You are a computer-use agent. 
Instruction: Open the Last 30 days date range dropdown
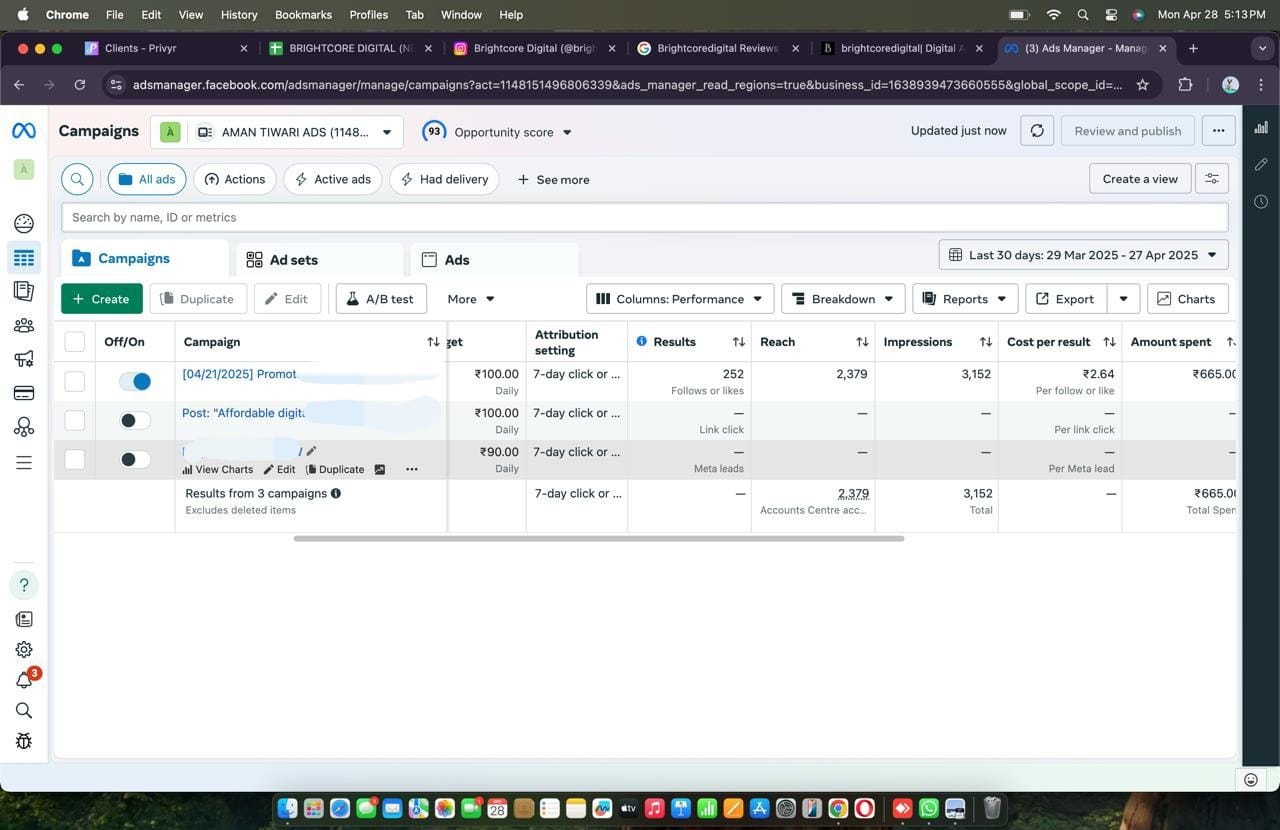[1083, 255]
